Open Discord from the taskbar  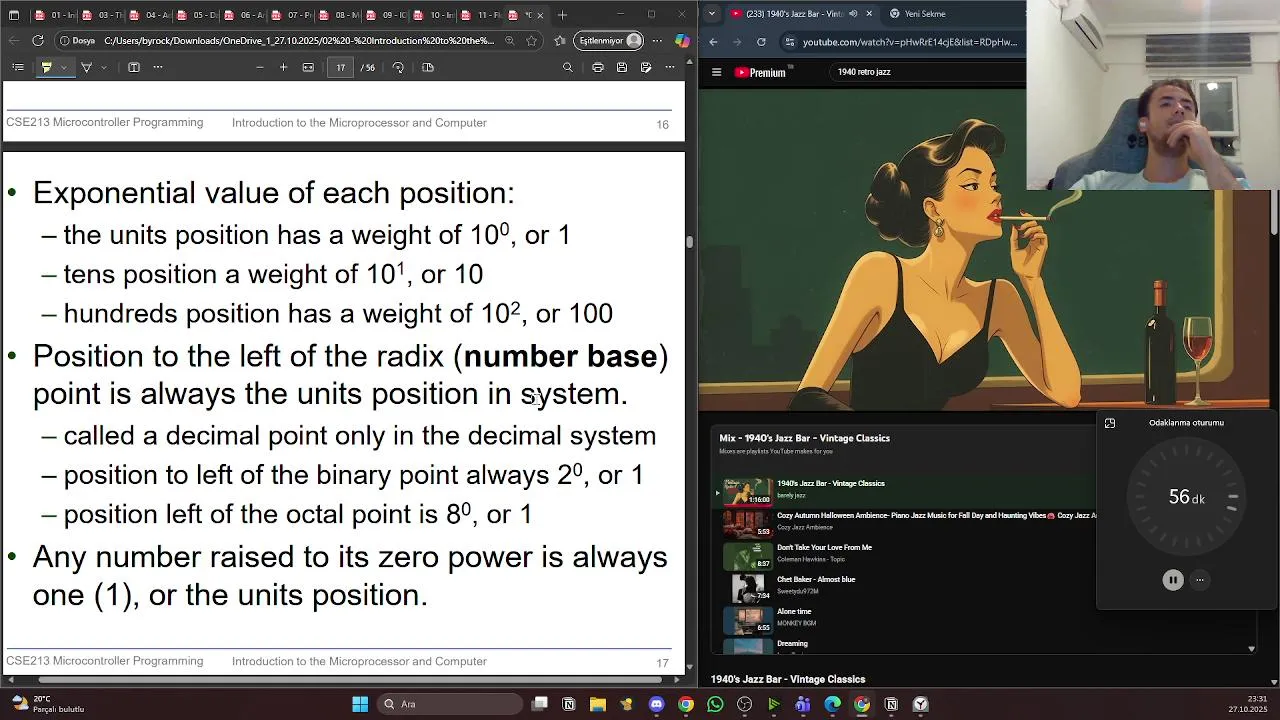point(656,704)
